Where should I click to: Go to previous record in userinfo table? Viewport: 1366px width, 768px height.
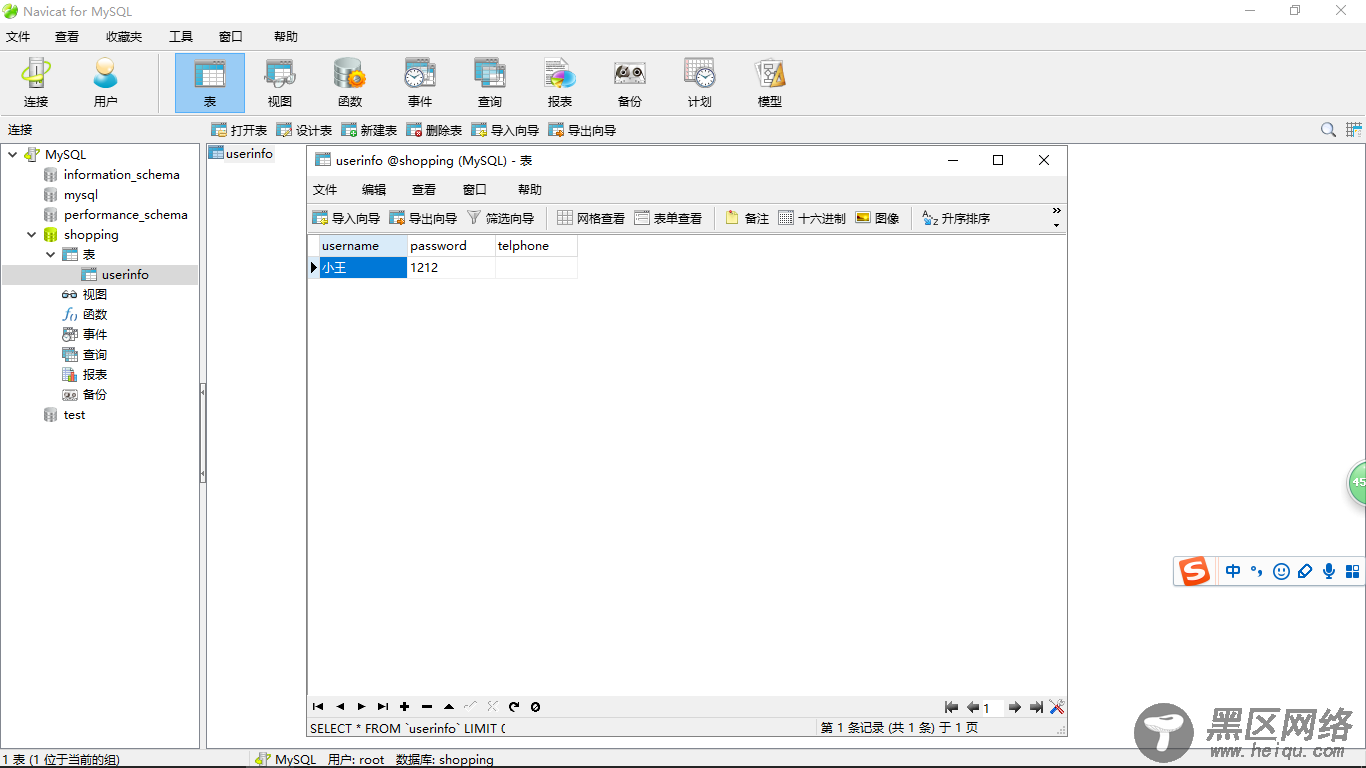point(340,707)
